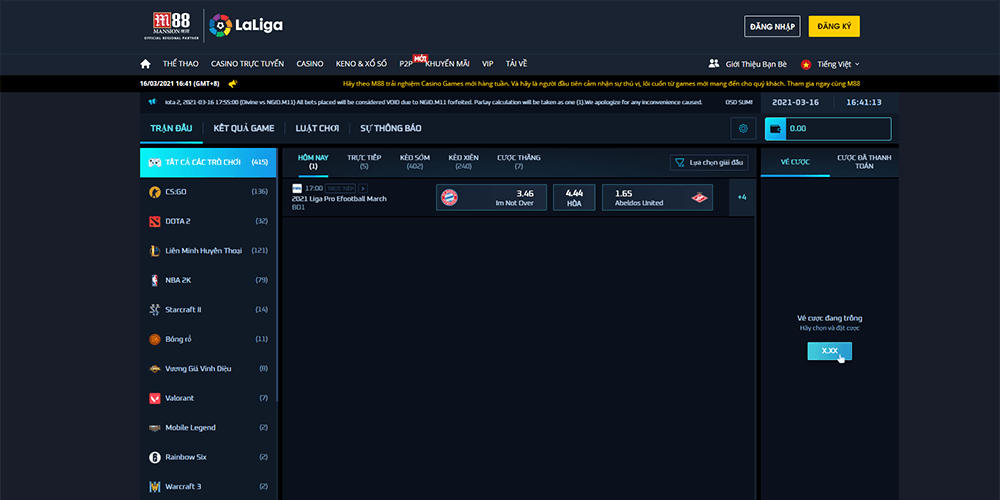Select the Hòa draw odds 4.44
Viewport: 1000px width, 500px height.
point(574,197)
